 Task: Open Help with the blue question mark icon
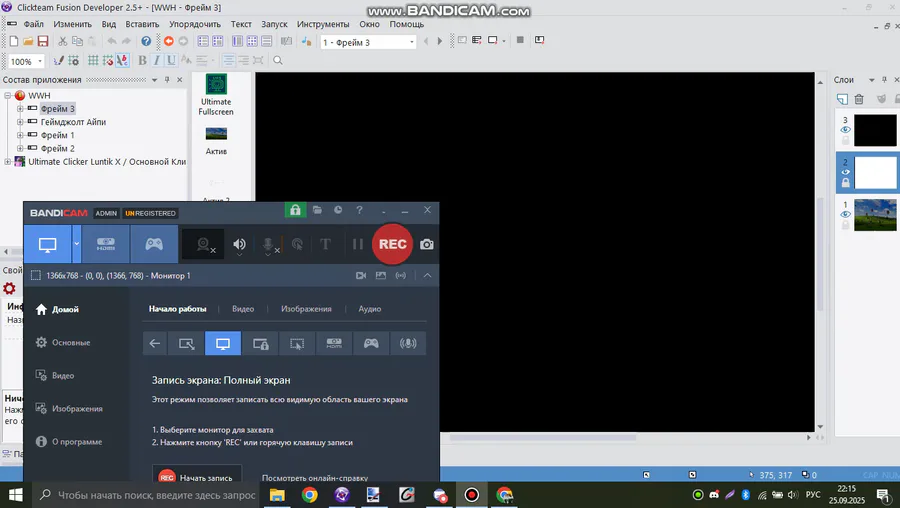pyautogui.click(x=146, y=41)
